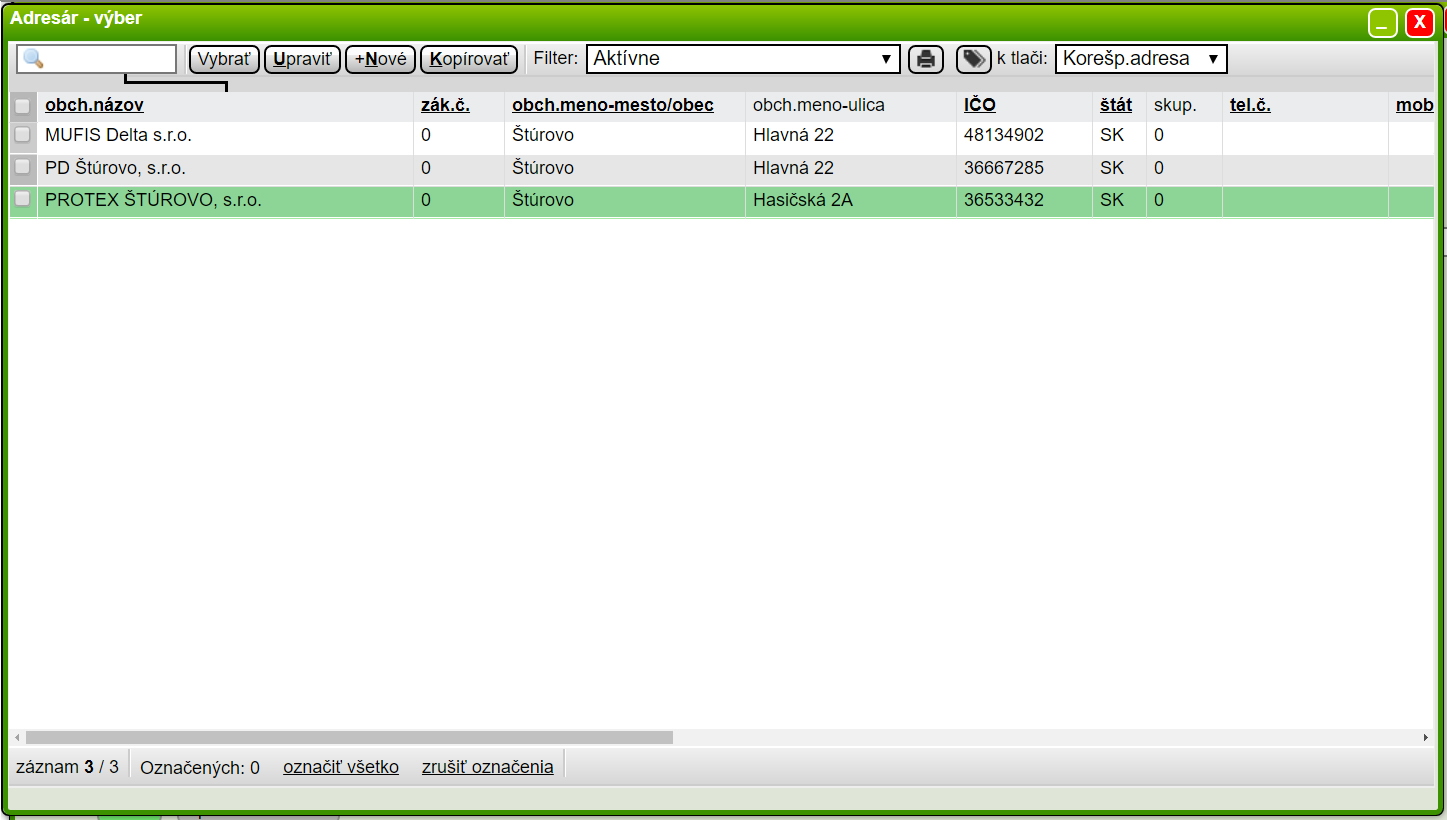This screenshot has height=820, width=1447.
Task: Click Hlavná 22 in the PD Štúrovo row
Action: [x=793, y=168]
